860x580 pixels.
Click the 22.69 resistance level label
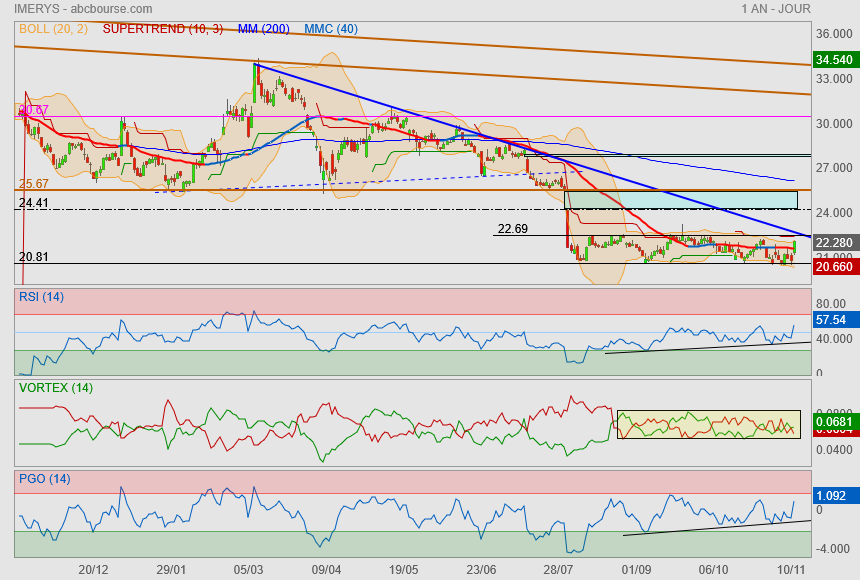[x=512, y=229]
